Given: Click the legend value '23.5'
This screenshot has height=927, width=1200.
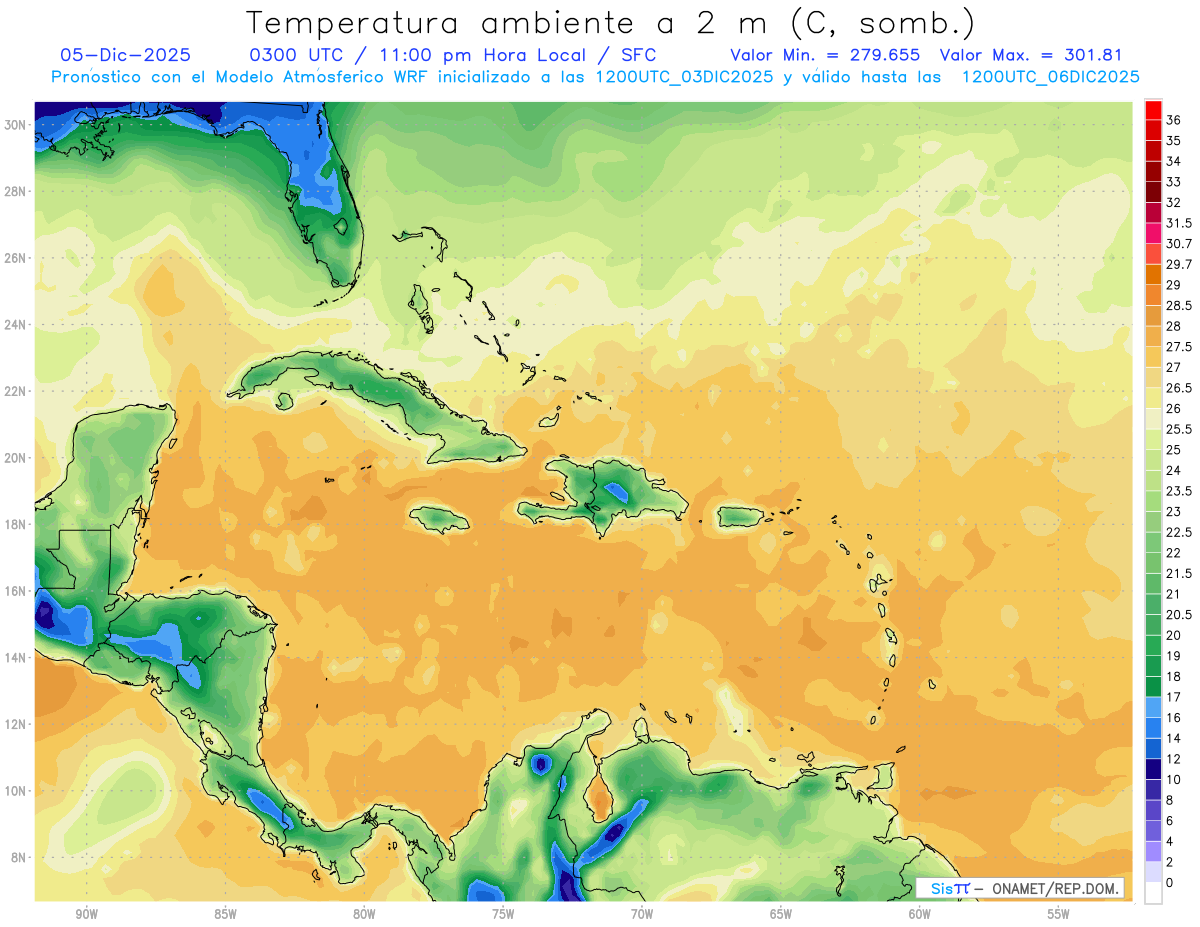Looking at the screenshot, I should pos(1179,491).
